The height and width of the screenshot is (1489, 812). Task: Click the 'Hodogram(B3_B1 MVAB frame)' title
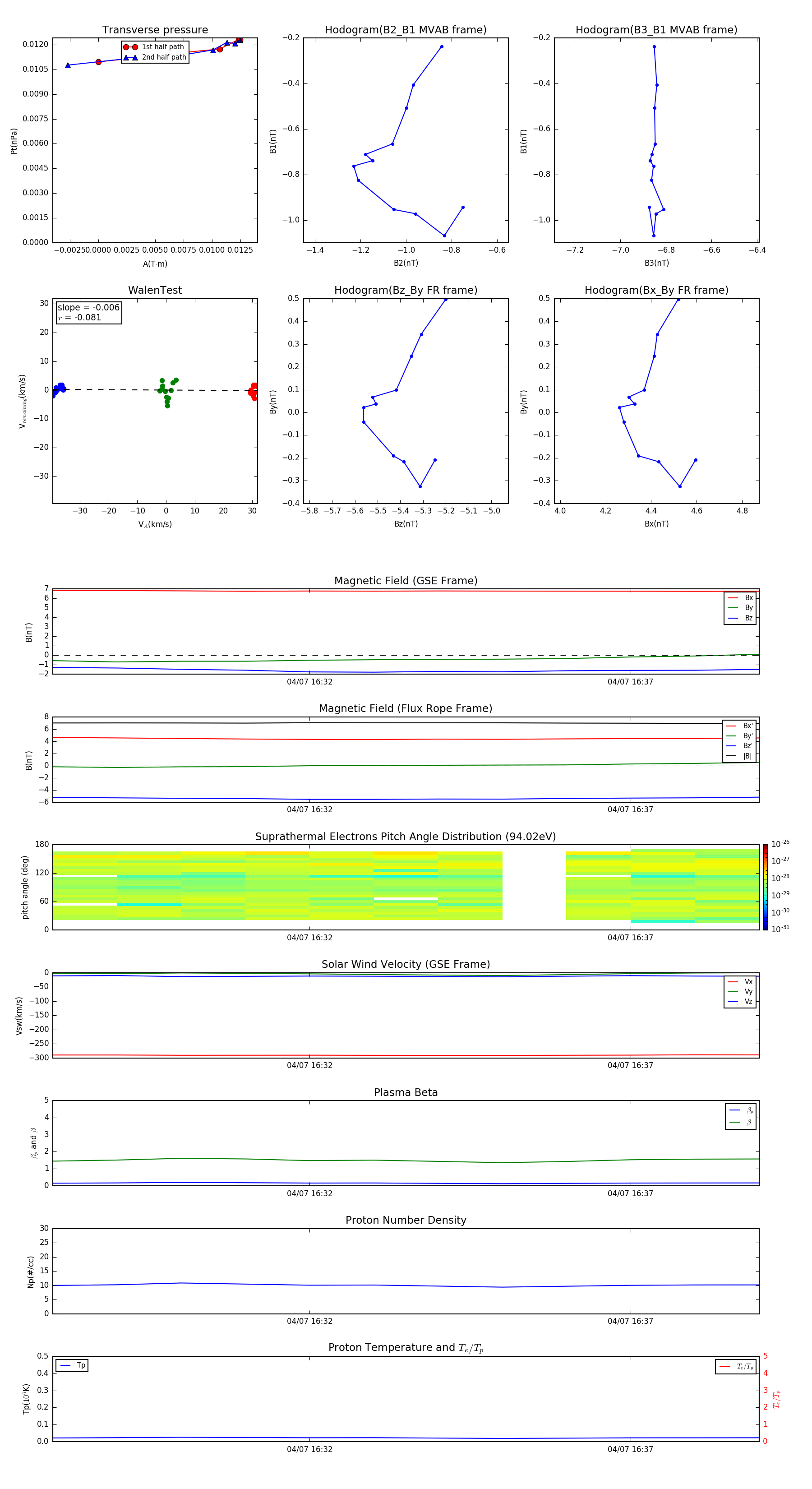coord(656,30)
